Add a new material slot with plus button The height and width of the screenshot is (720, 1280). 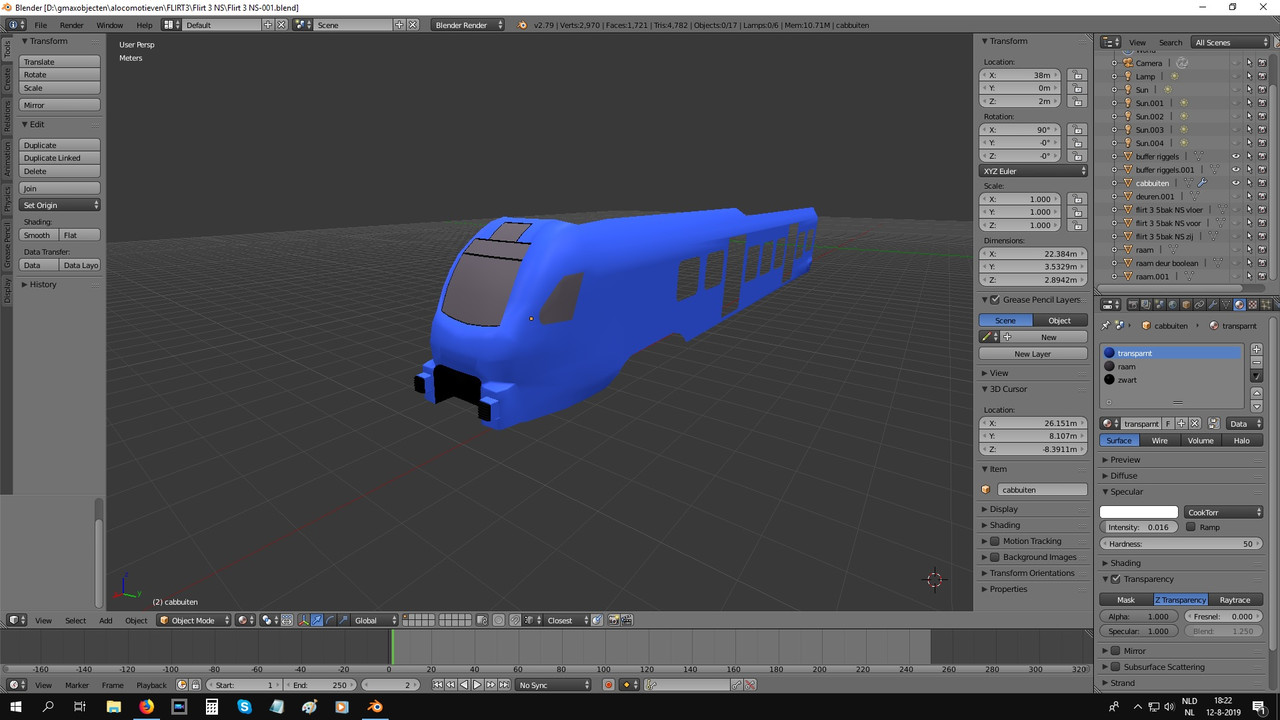(1257, 350)
